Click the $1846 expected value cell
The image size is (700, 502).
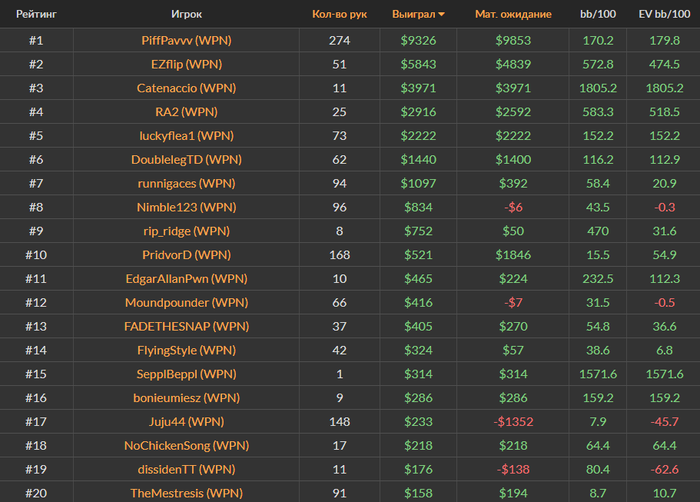pyautogui.click(x=513, y=255)
